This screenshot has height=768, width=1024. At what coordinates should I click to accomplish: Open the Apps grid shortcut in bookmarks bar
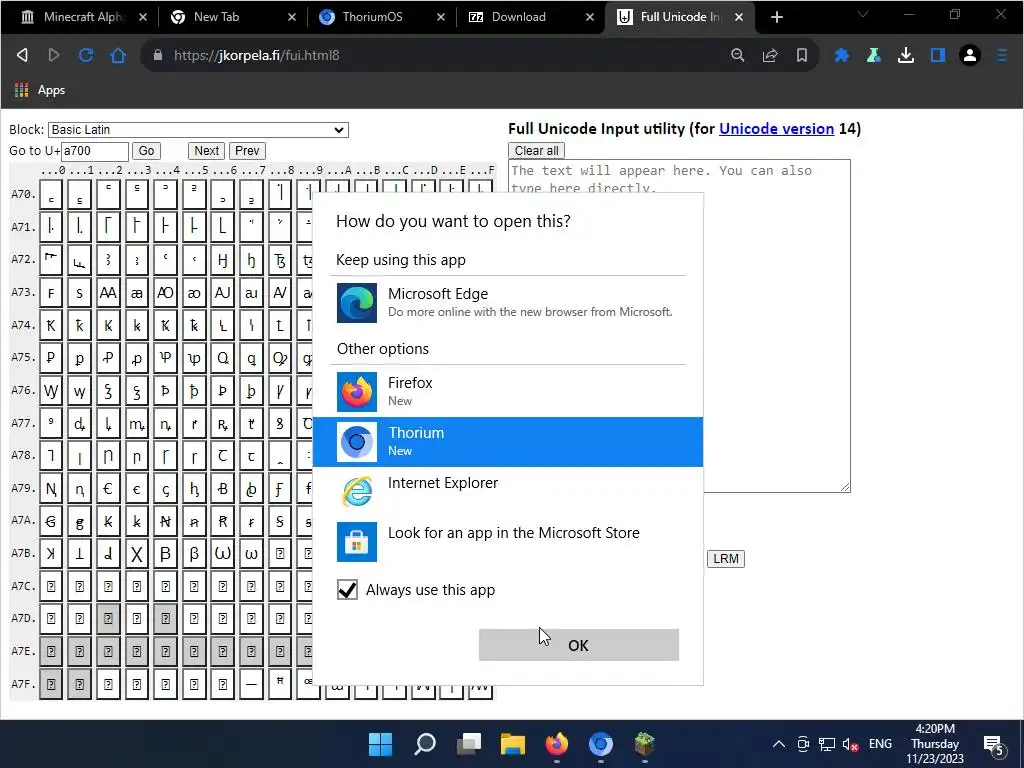pyautogui.click(x=40, y=90)
